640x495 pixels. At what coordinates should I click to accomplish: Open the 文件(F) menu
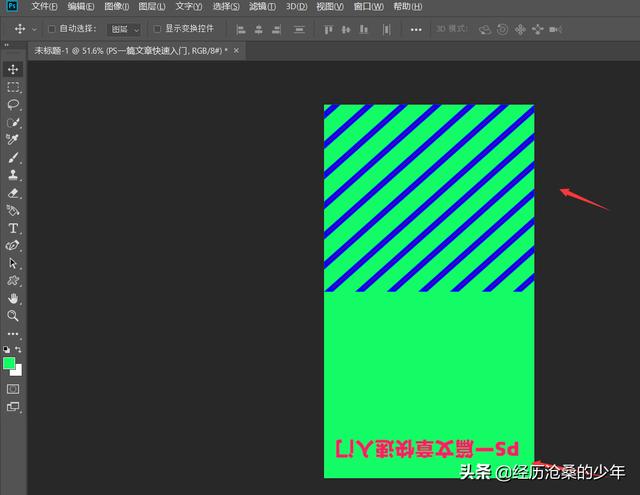point(44,7)
